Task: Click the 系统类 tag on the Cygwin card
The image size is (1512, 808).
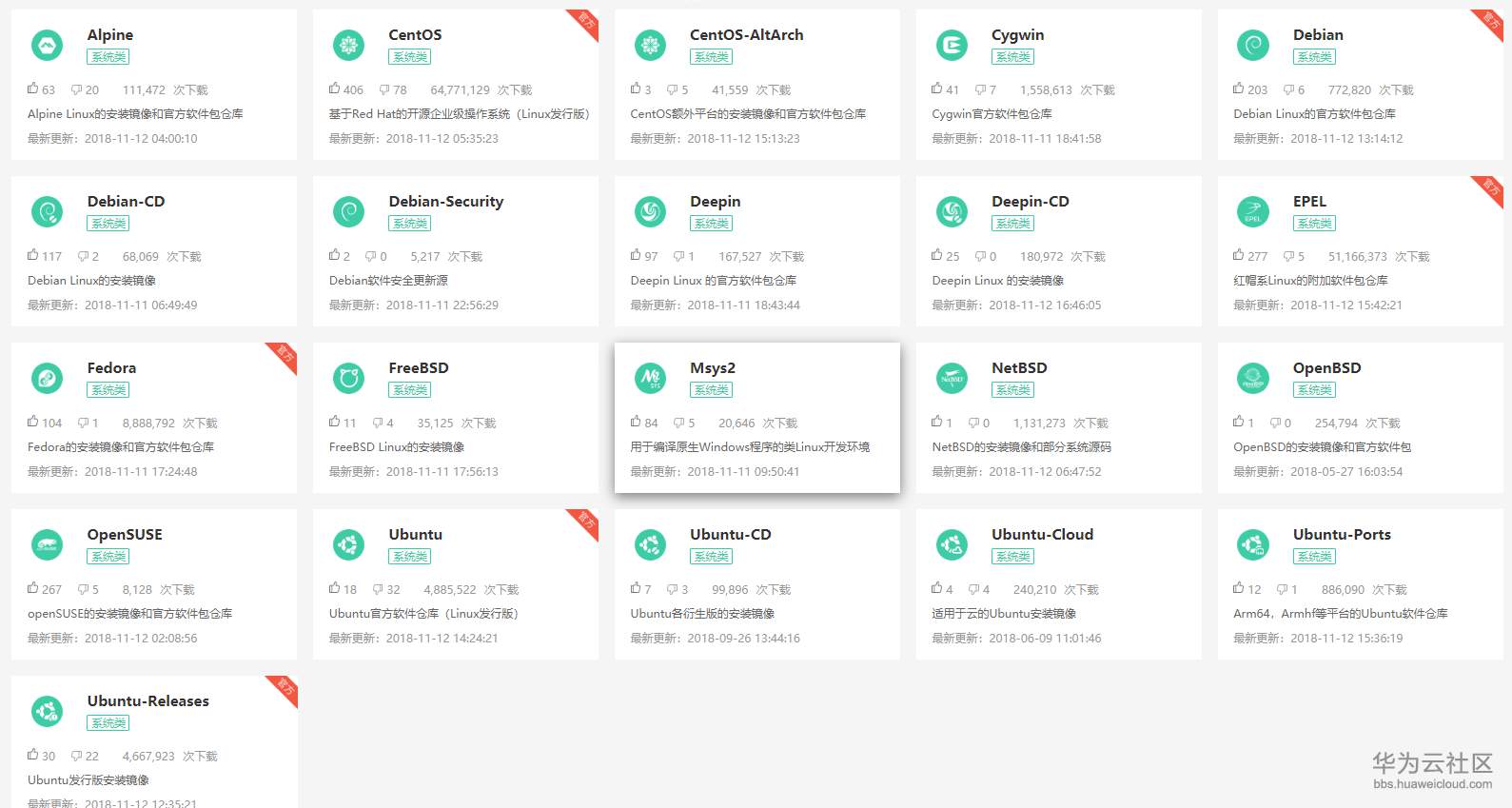Action: tap(1012, 57)
